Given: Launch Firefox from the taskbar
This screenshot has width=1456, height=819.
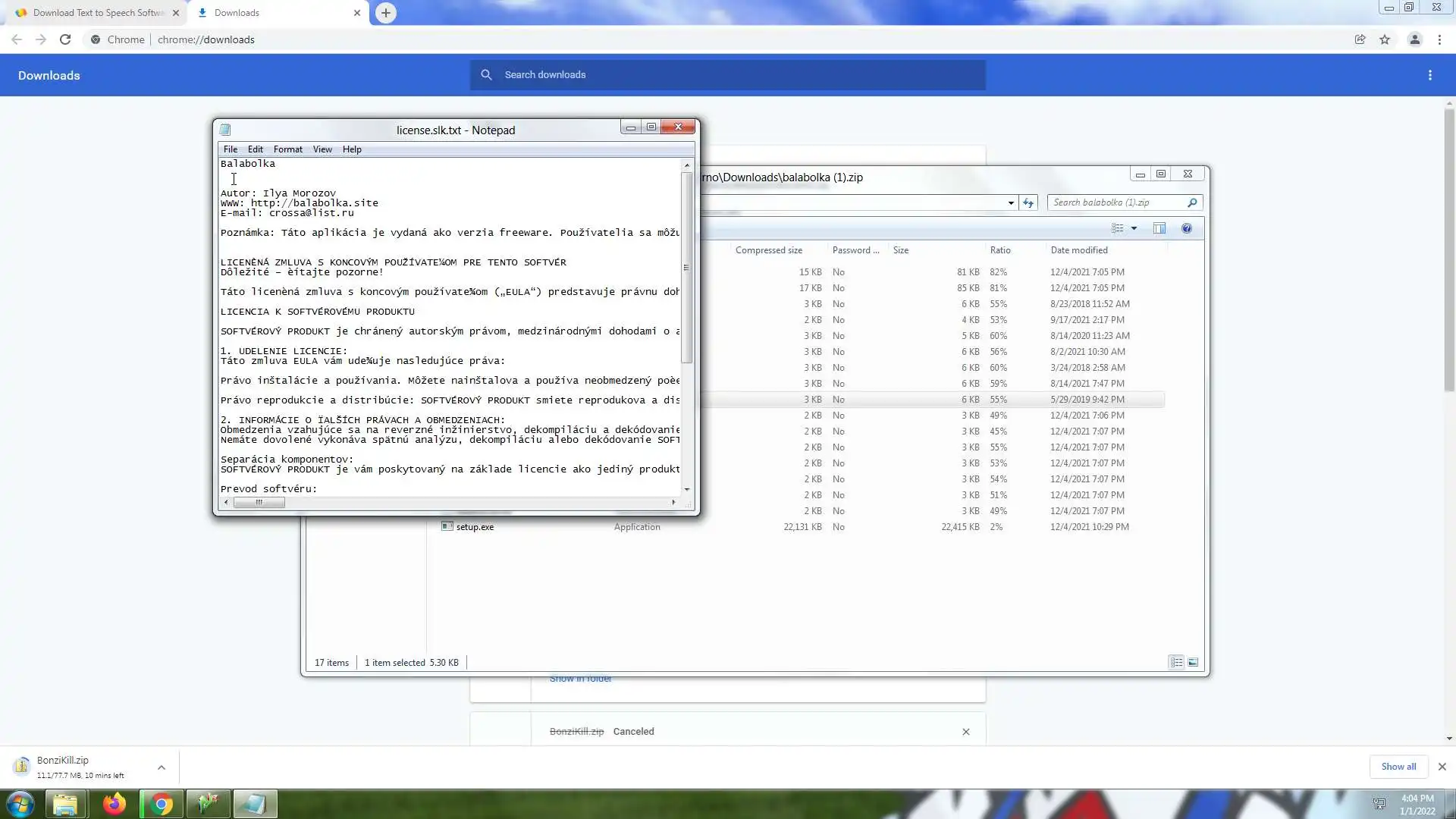Looking at the screenshot, I should tap(115, 804).
